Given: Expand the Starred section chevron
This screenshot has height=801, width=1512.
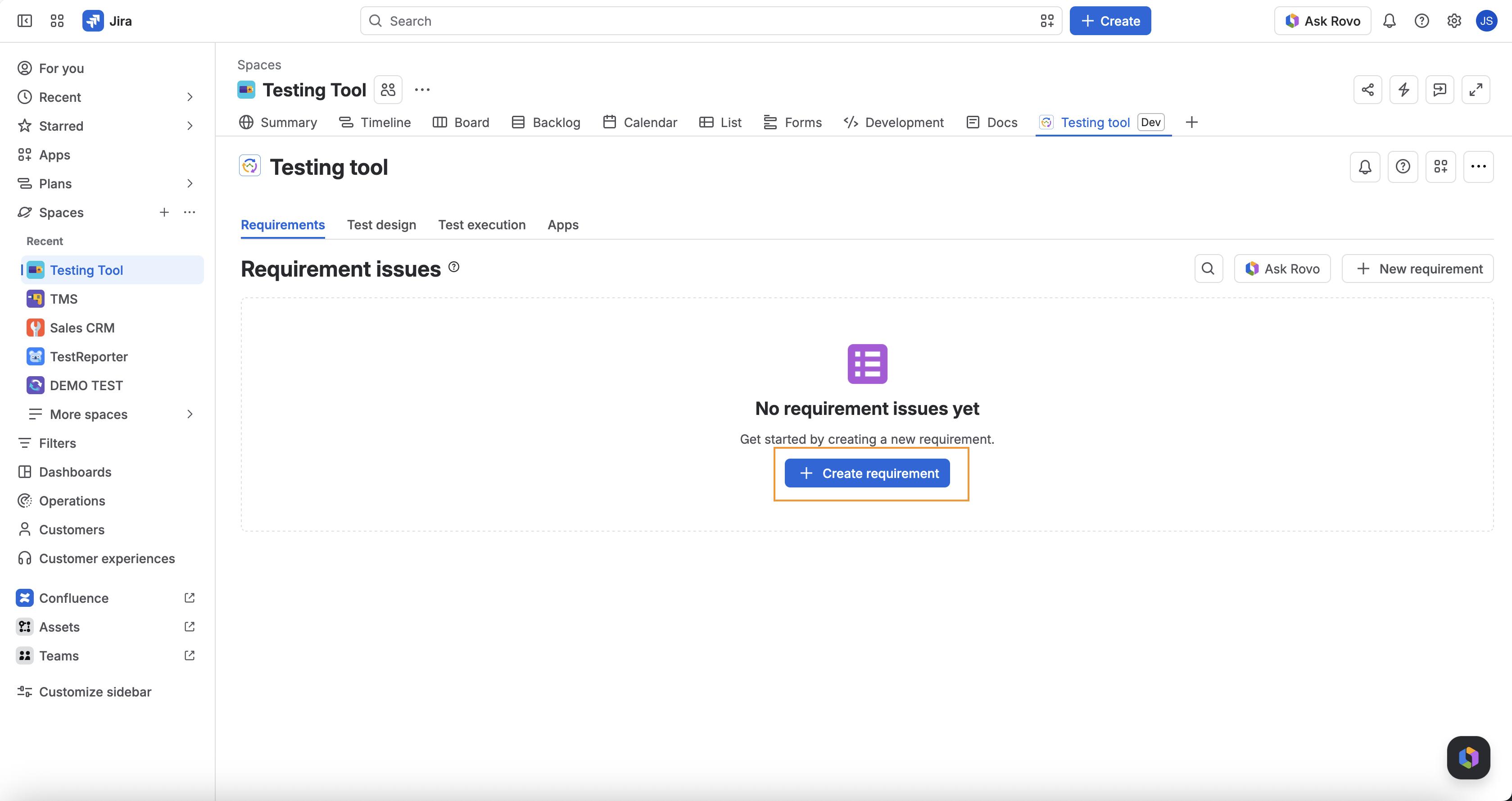Looking at the screenshot, I should [x=190, y=126].
